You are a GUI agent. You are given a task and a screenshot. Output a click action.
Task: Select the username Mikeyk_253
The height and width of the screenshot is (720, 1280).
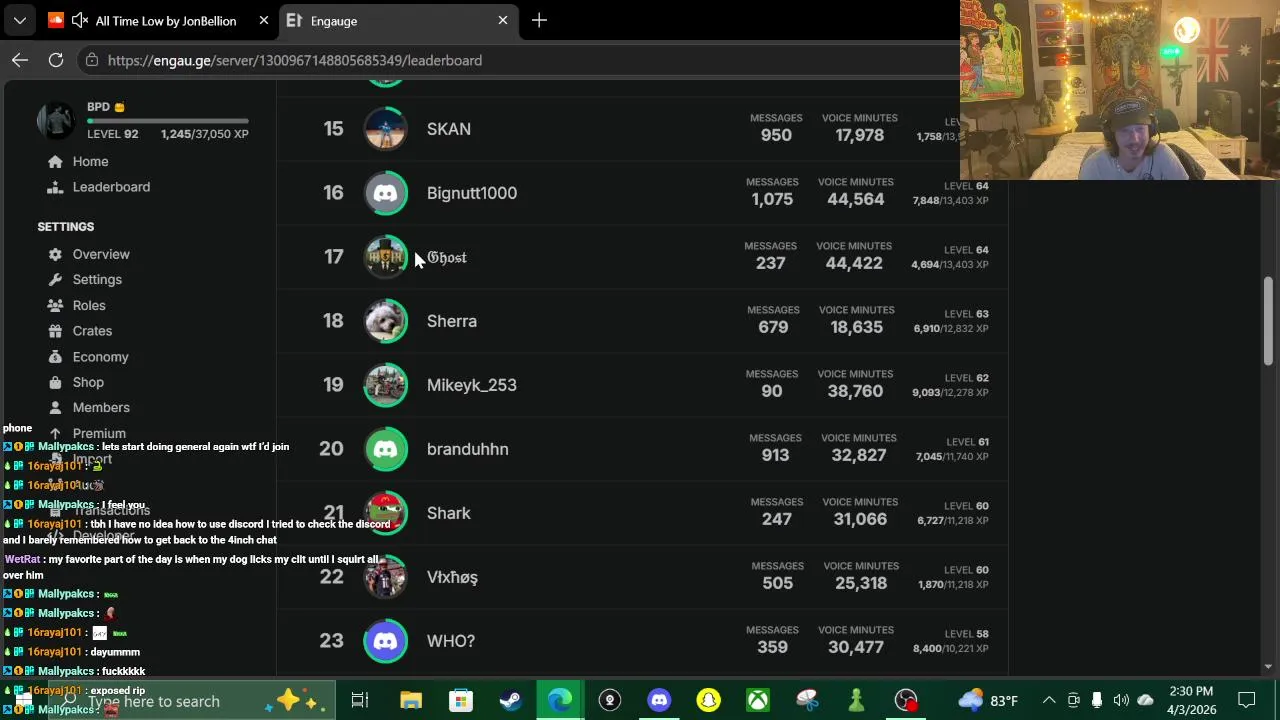point(472,385)
